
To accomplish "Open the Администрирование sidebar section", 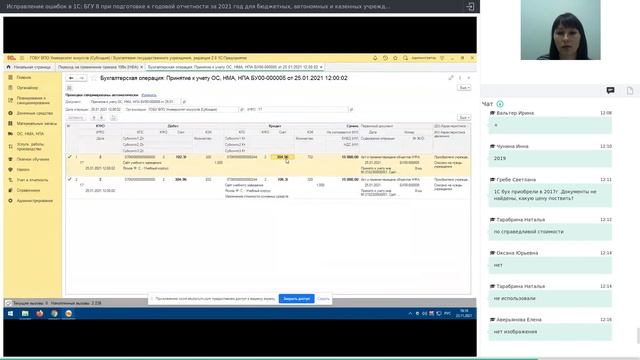I will [x=35, y=200].
